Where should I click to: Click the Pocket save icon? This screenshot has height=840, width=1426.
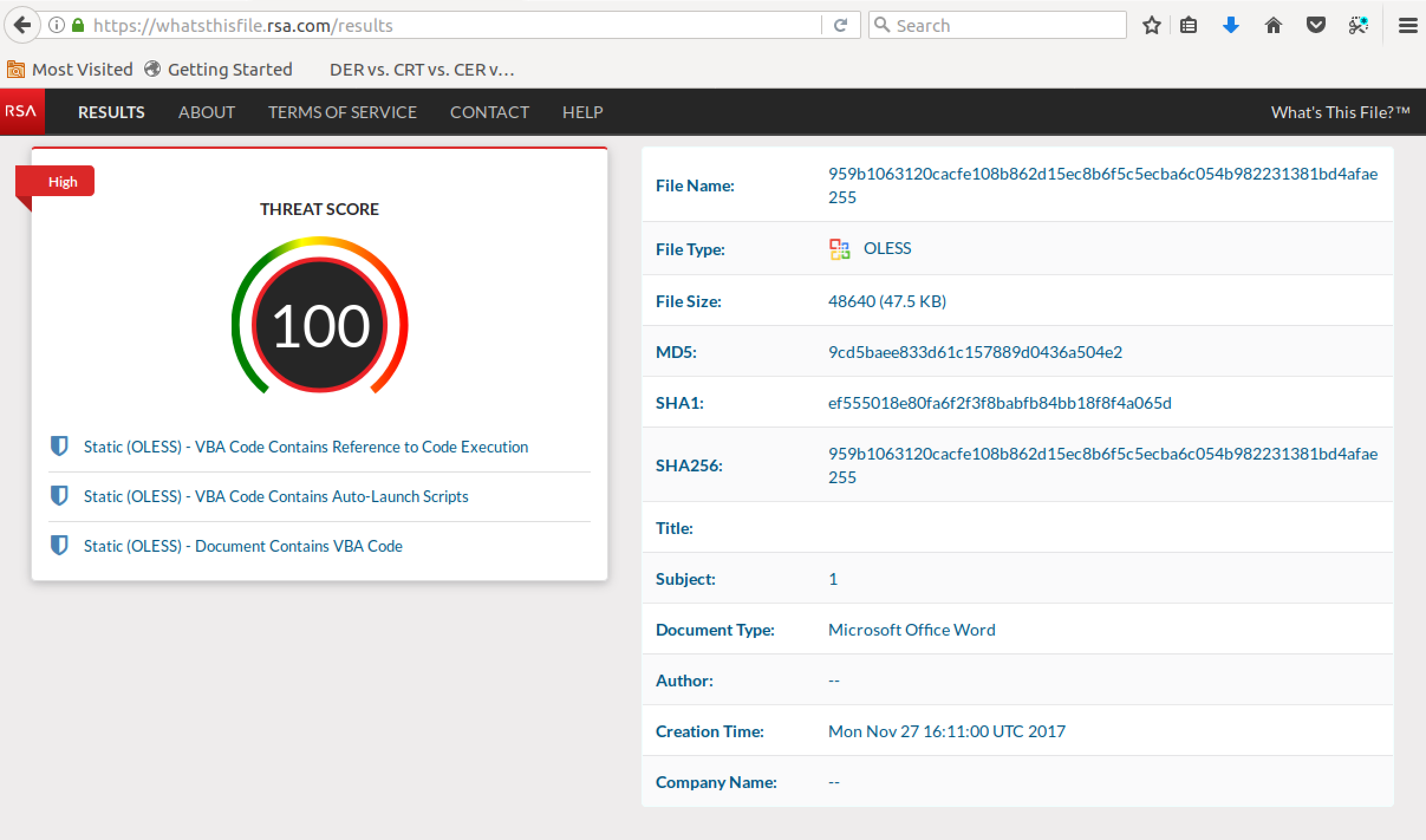click(x=1316, y=25)
